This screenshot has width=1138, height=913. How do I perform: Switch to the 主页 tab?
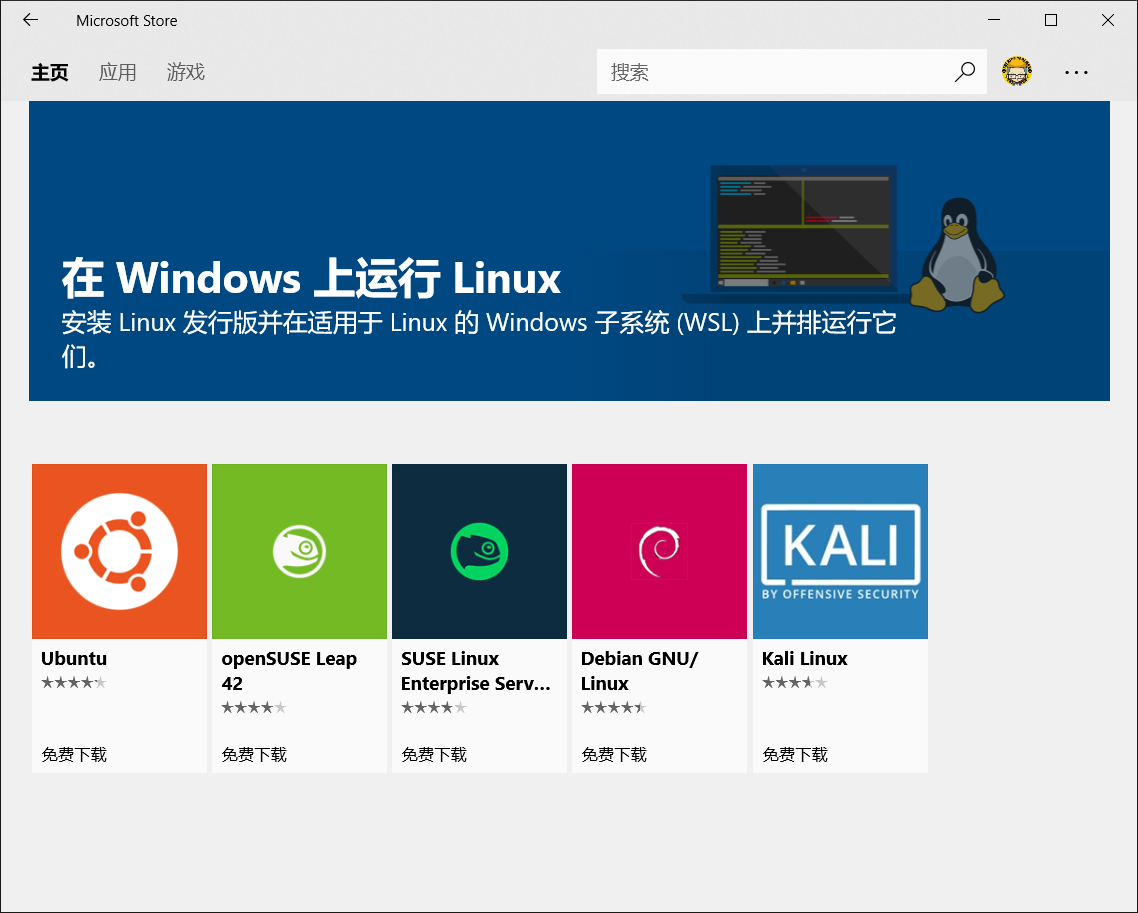[49, 72]
